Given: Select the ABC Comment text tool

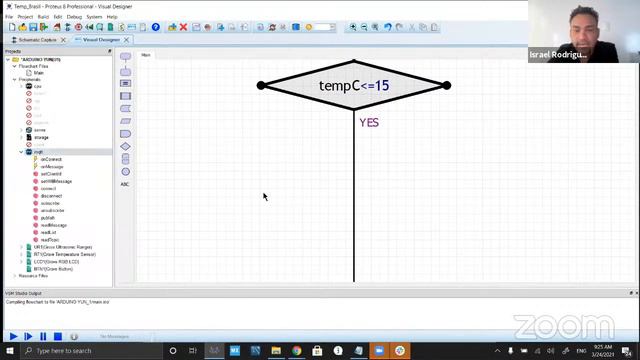Looking at the screenshot, I should click(x=125, y=184).
